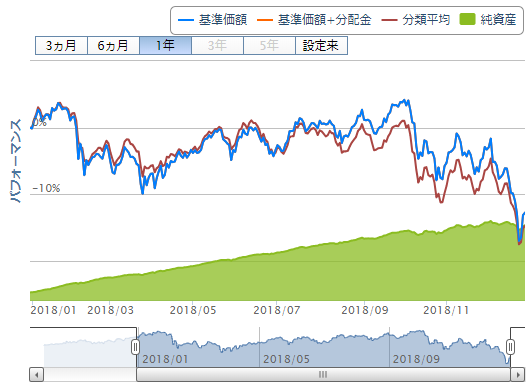The width and height of the screenshot is (528, 390).
Task: Click the 2018/03 x-axis label
Action: (x=110, y=310)
